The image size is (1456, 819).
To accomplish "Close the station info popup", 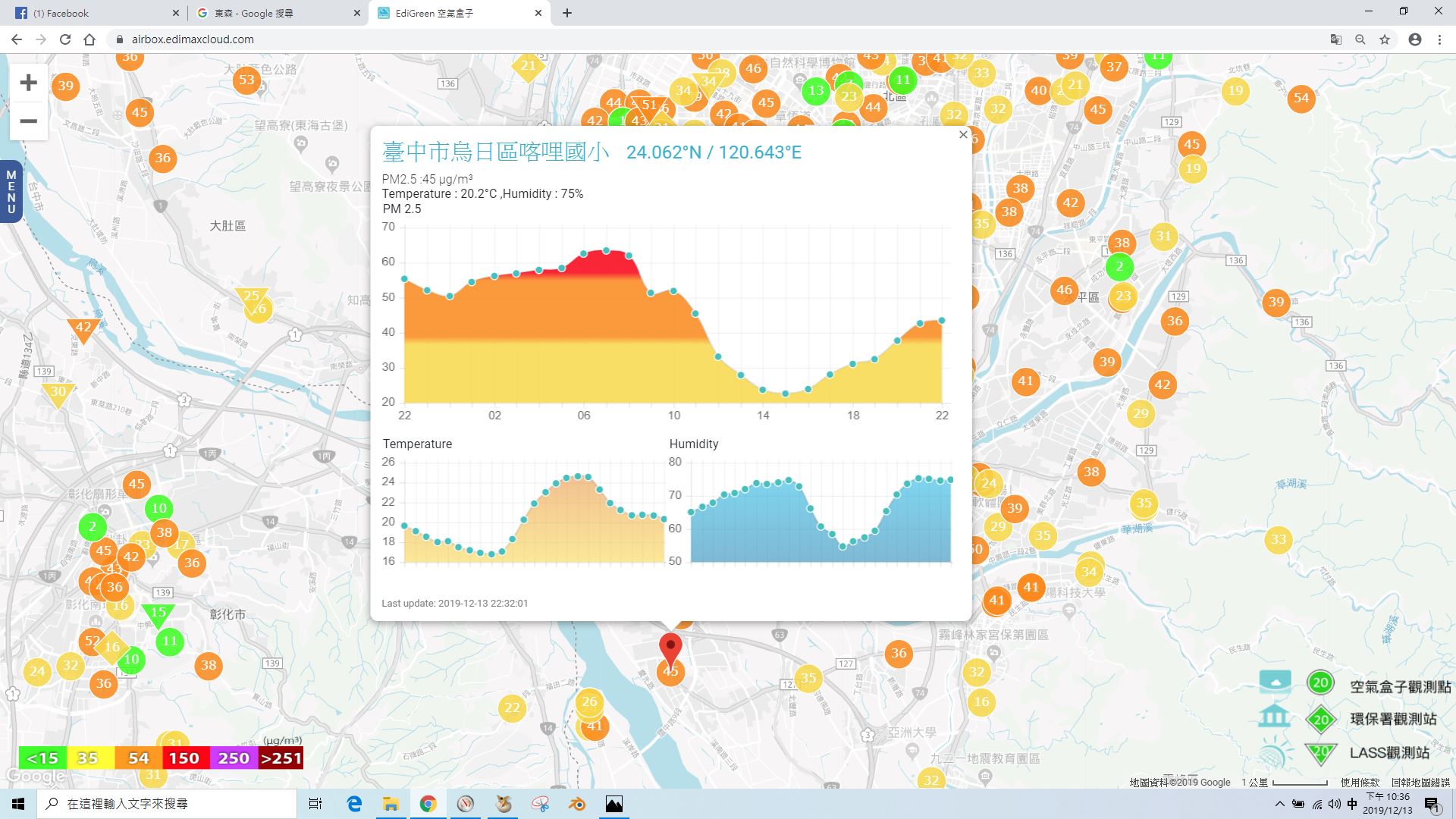I will [963, 135].
